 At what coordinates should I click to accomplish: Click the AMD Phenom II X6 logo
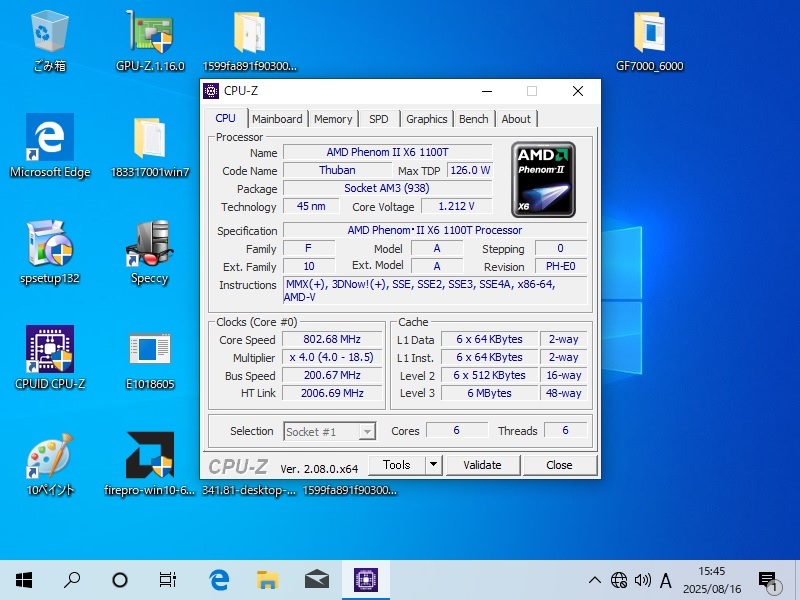(x=543, y=180)
